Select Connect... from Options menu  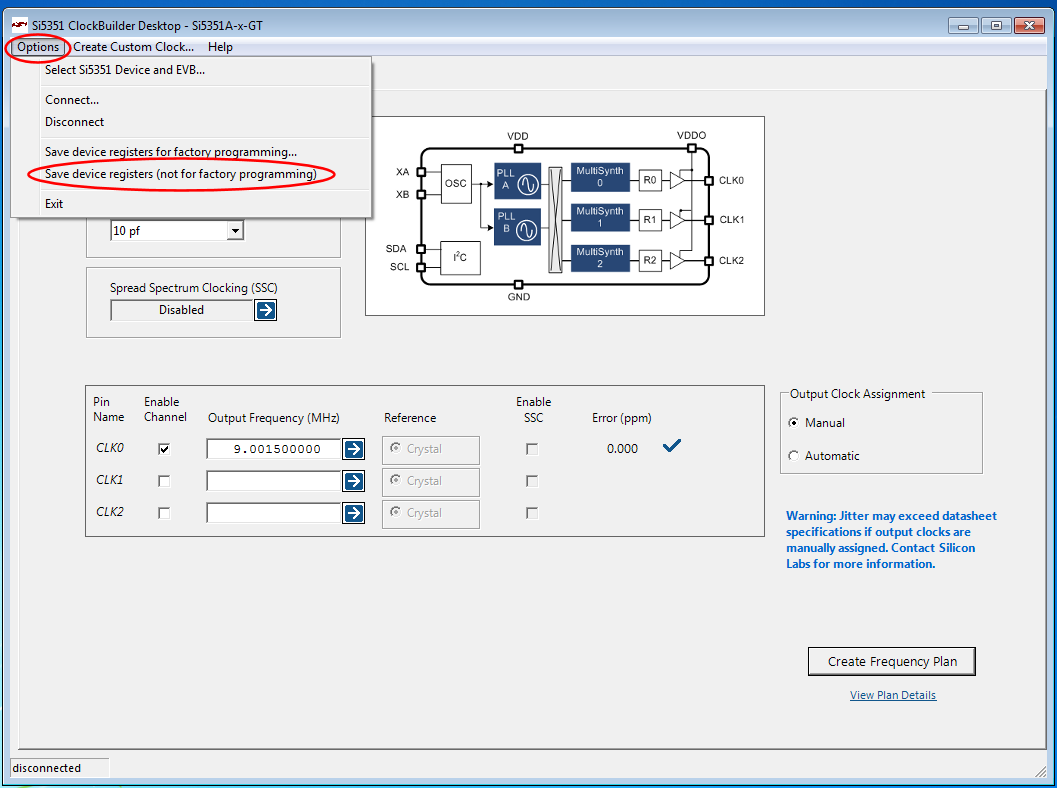[72, 100]
